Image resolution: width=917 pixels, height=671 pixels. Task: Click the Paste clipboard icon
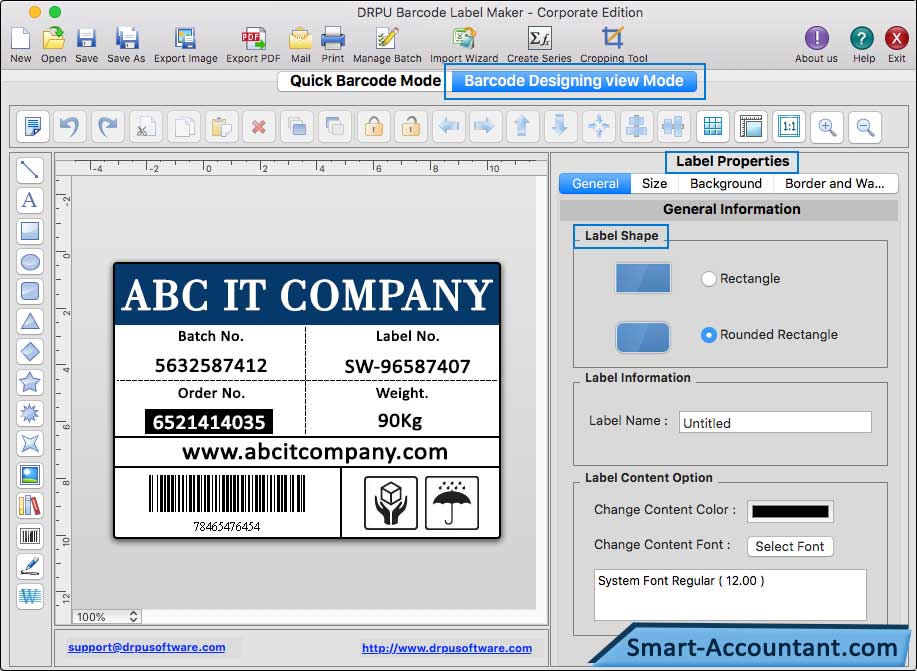[222, 126]
